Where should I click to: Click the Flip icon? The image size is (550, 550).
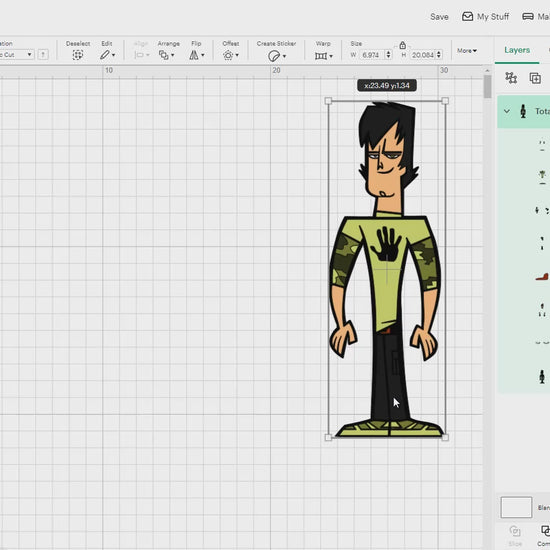pos(194,55)
